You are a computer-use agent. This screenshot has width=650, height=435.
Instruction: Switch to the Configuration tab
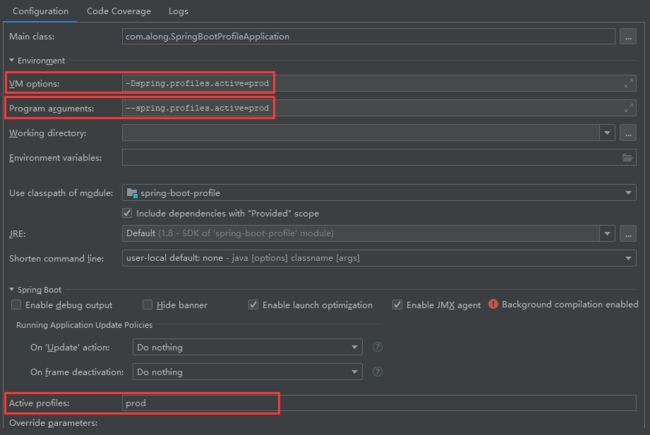40,11
